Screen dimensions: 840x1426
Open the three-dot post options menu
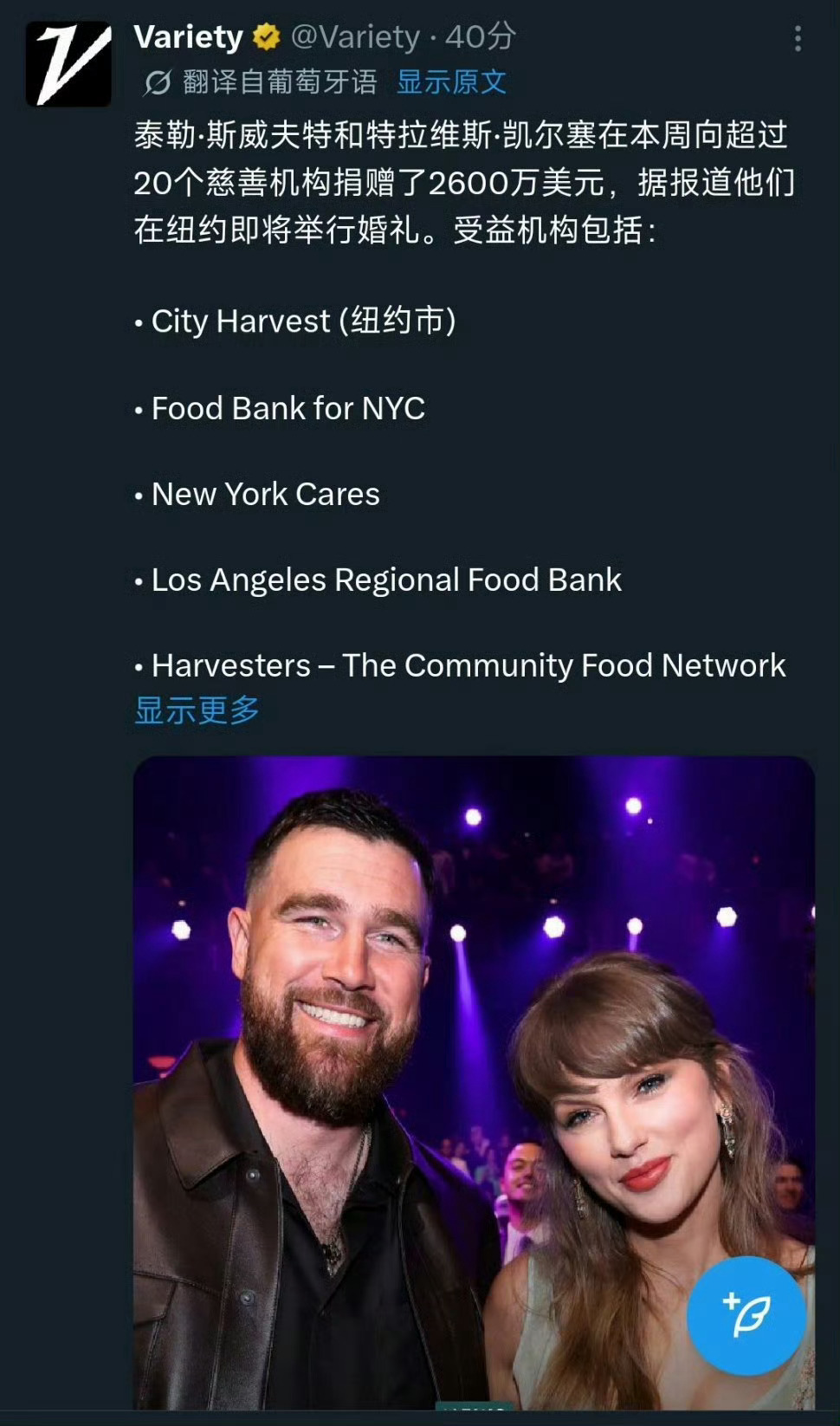(798, 38)
